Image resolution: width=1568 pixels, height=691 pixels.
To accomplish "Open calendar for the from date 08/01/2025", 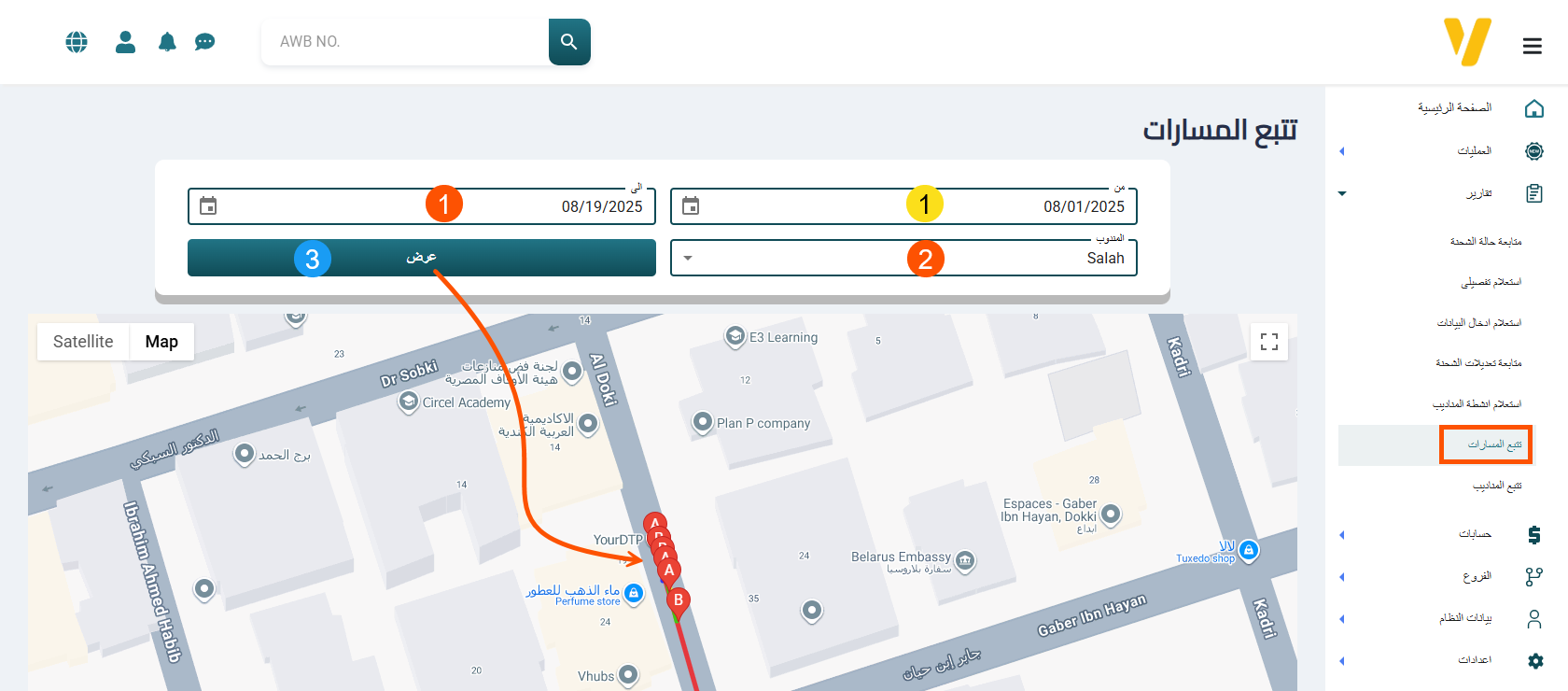I will (691, 206).
